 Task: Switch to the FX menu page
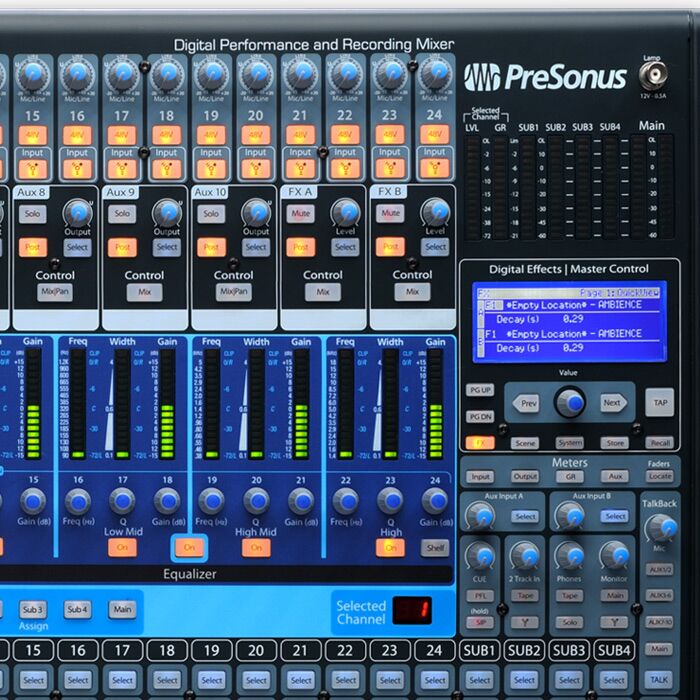(x=480, y=443)
